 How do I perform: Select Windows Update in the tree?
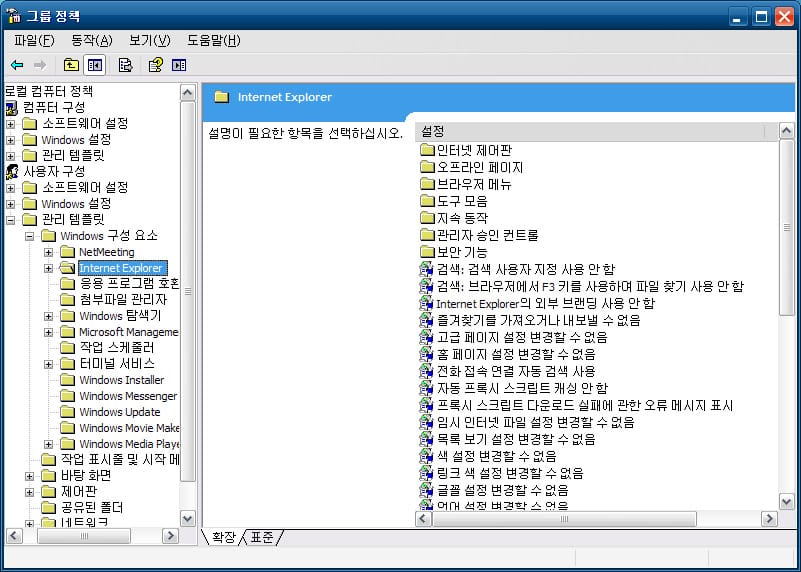(x=119, y=412)
